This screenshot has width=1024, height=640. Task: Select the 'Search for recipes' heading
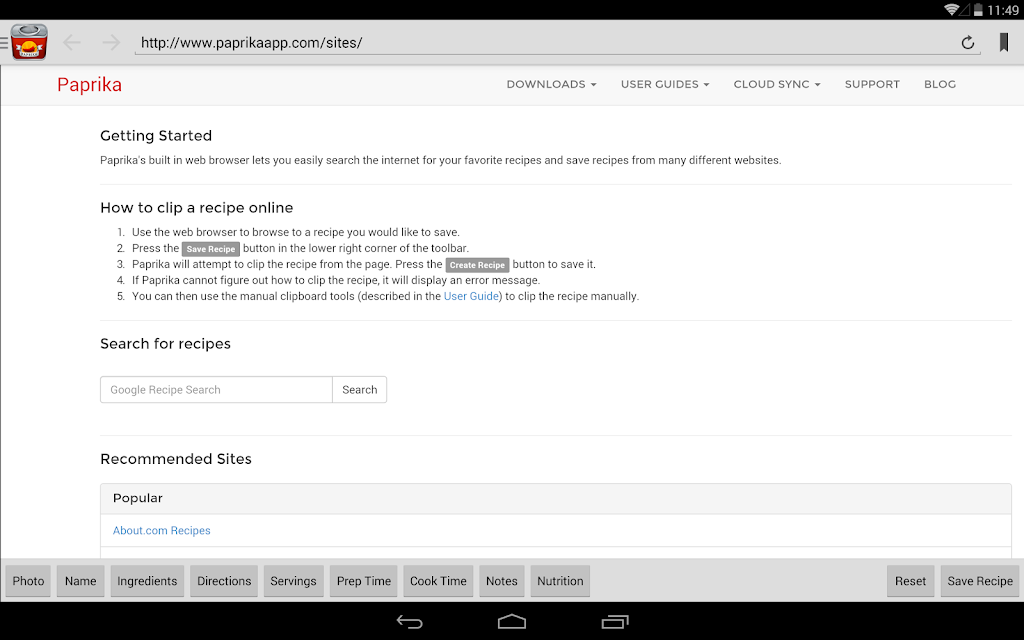(x=165, y=344)
